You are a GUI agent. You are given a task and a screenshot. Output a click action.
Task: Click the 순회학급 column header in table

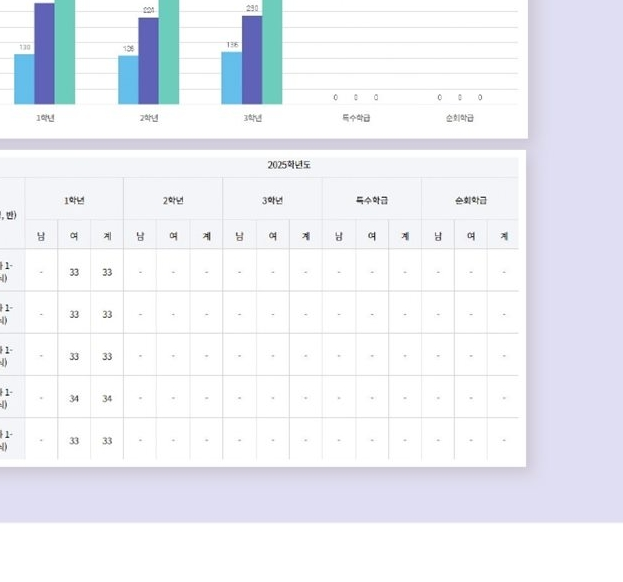[470, 200]
